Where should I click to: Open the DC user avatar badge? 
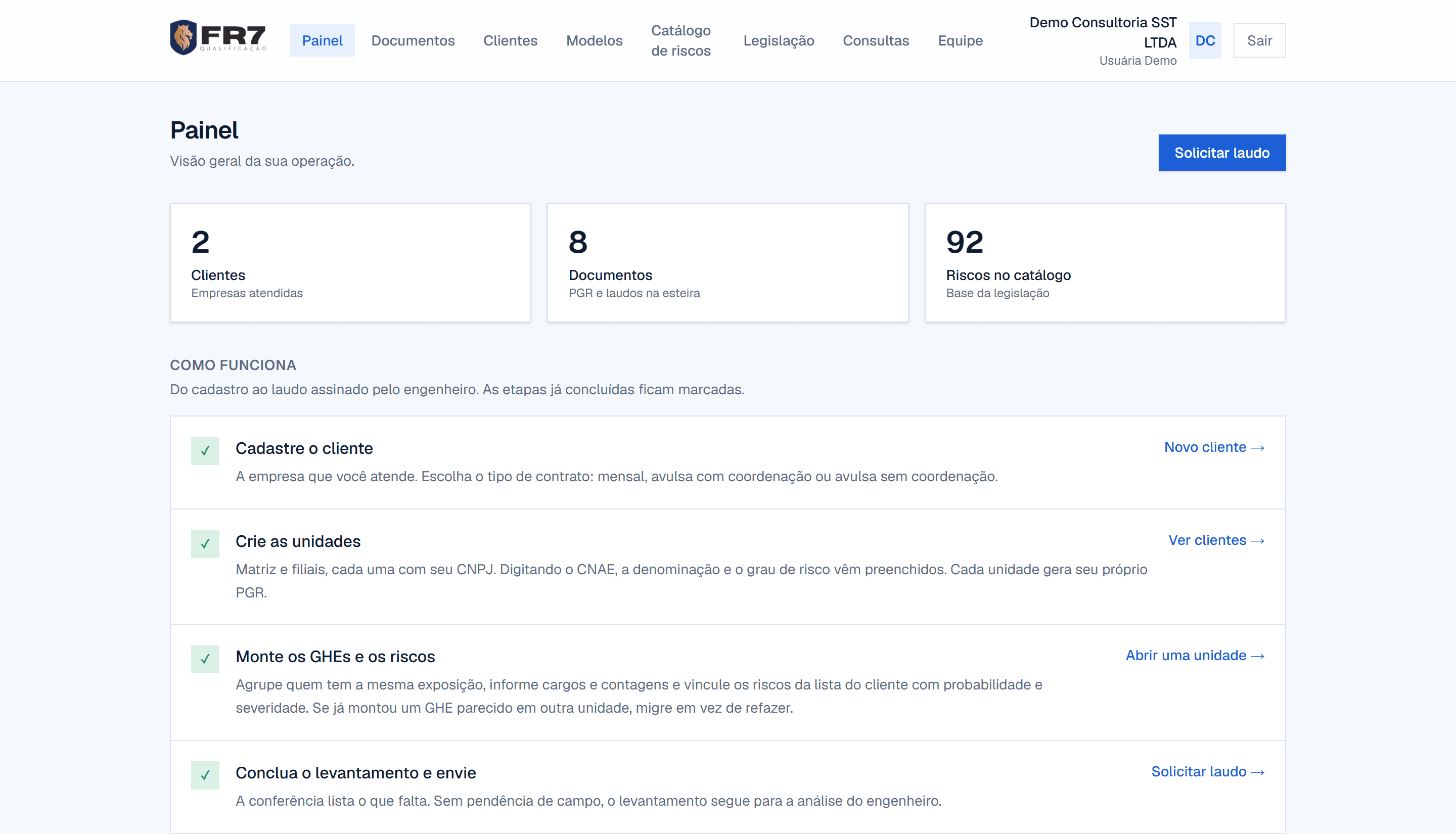[x=1205, y=40]
